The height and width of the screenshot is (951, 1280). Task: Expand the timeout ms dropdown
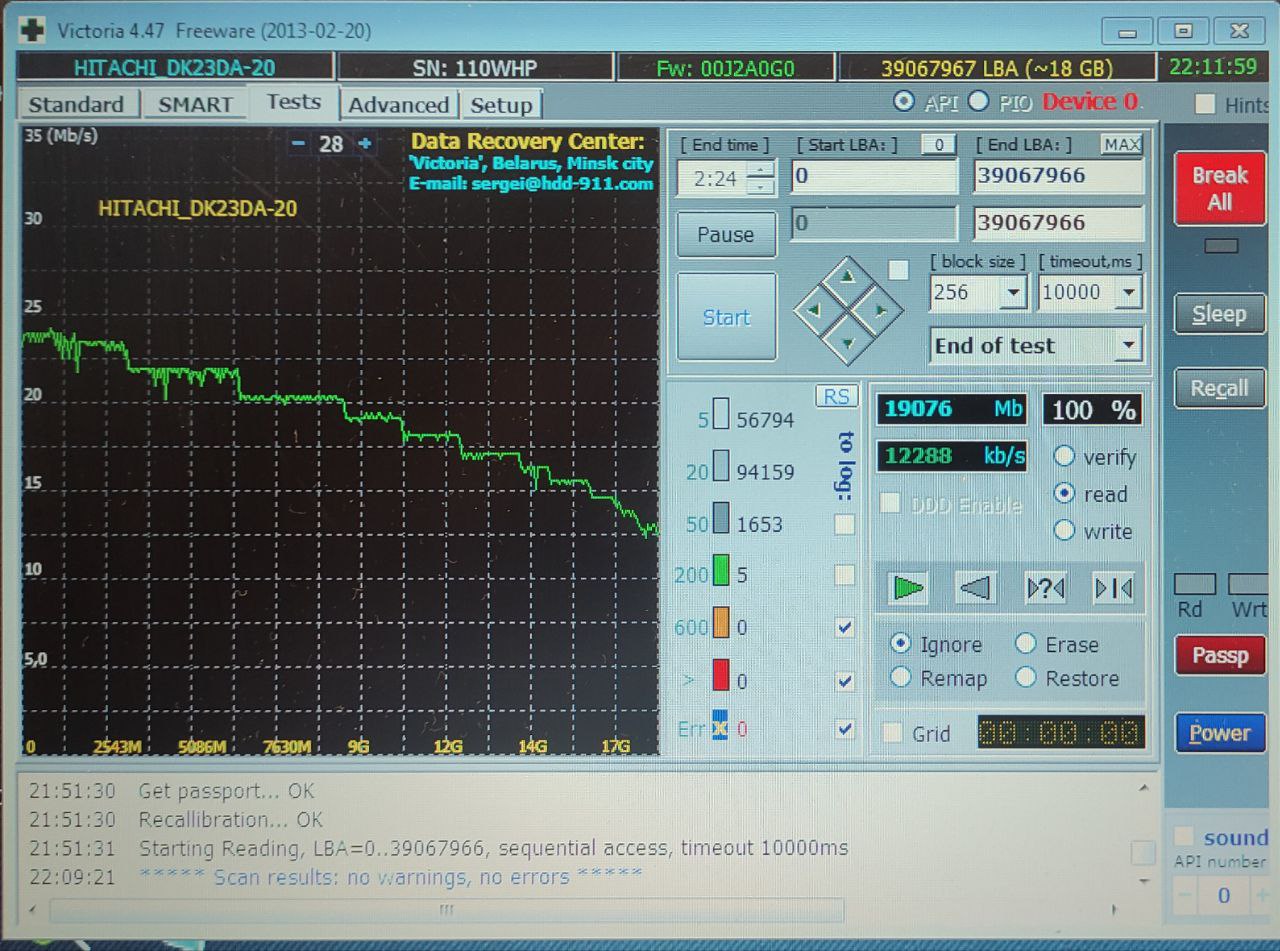1129,292
